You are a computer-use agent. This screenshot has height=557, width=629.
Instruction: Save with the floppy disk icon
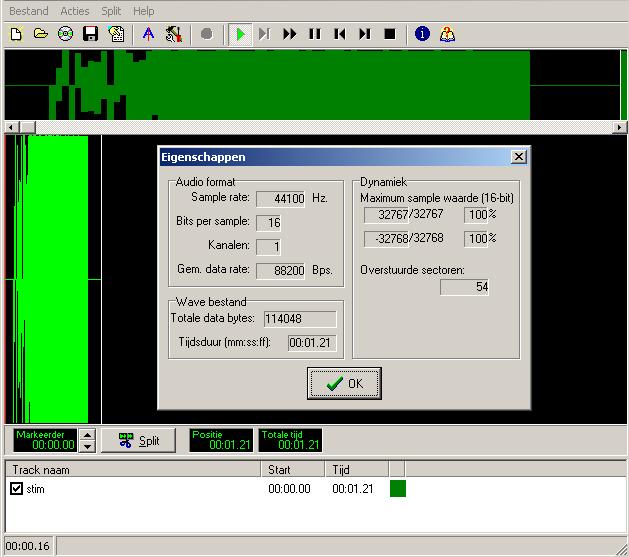(x=90, y=34)
